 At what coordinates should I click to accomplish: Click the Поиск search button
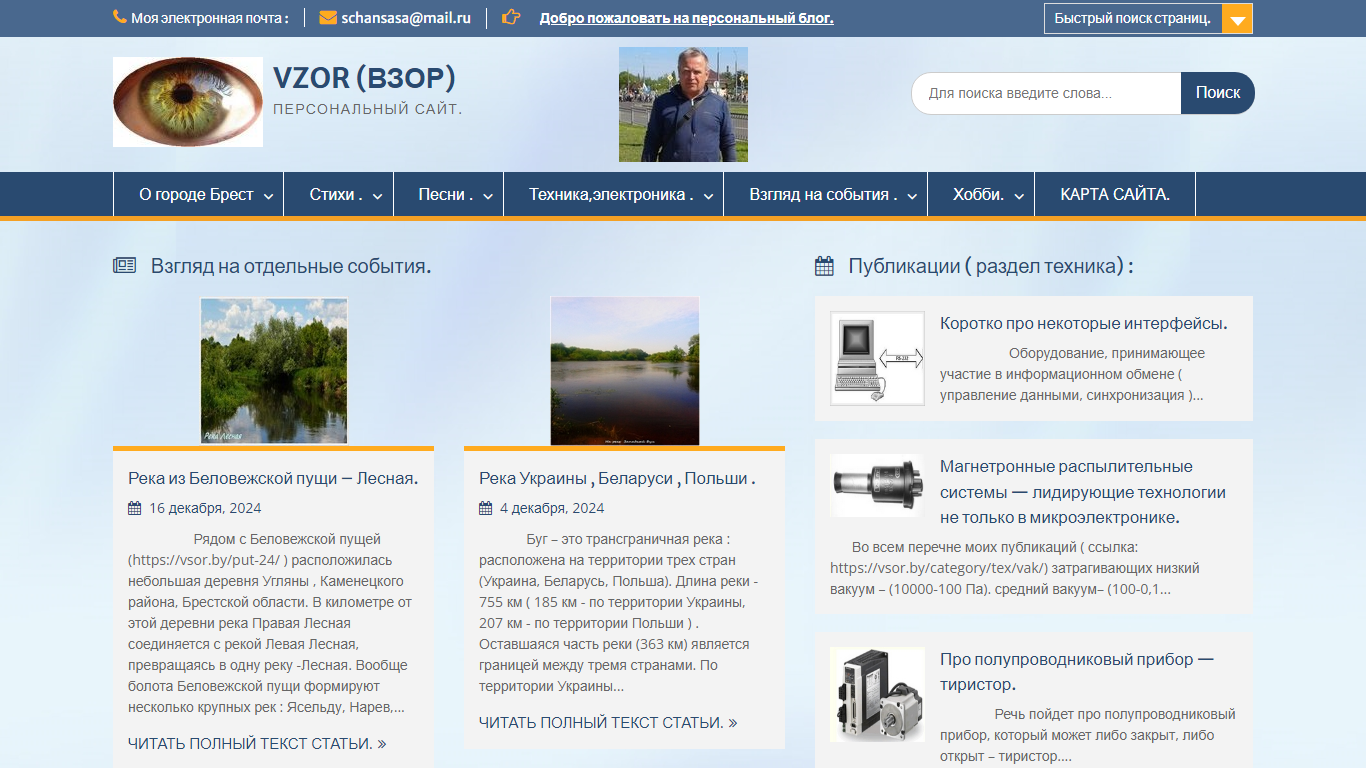[1217, 93]
